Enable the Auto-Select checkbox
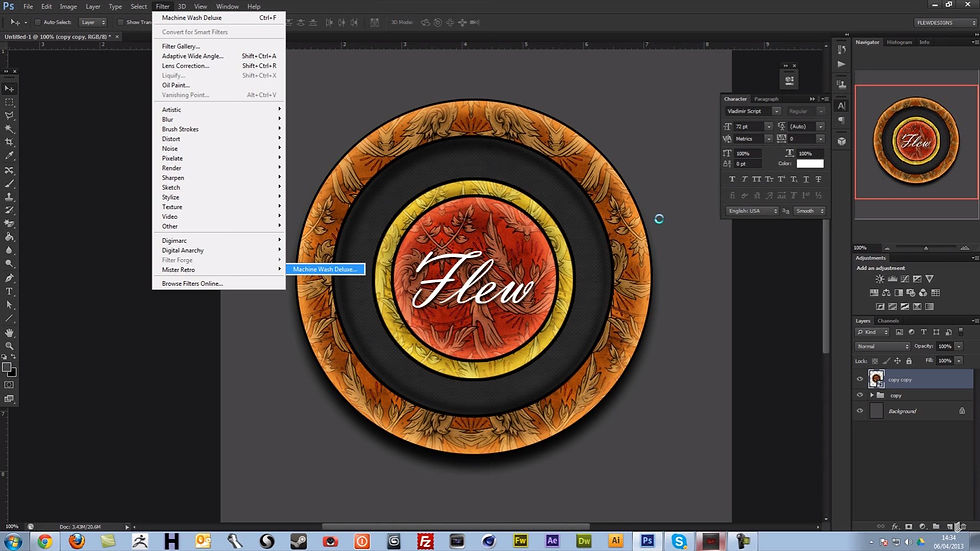 38,22
